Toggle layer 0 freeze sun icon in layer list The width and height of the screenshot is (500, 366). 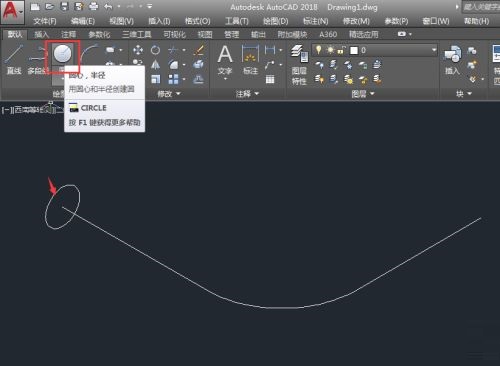click(330, 50)
